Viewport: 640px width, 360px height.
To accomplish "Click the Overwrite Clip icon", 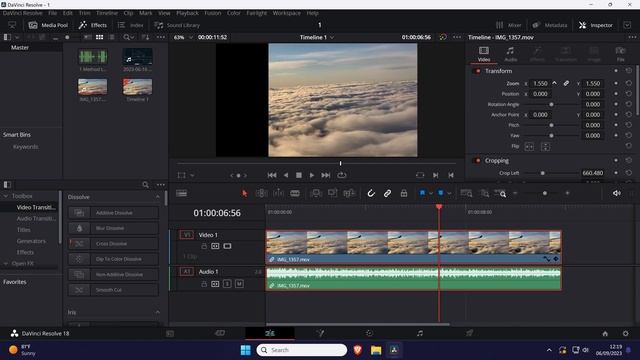I will click(332, 193).
